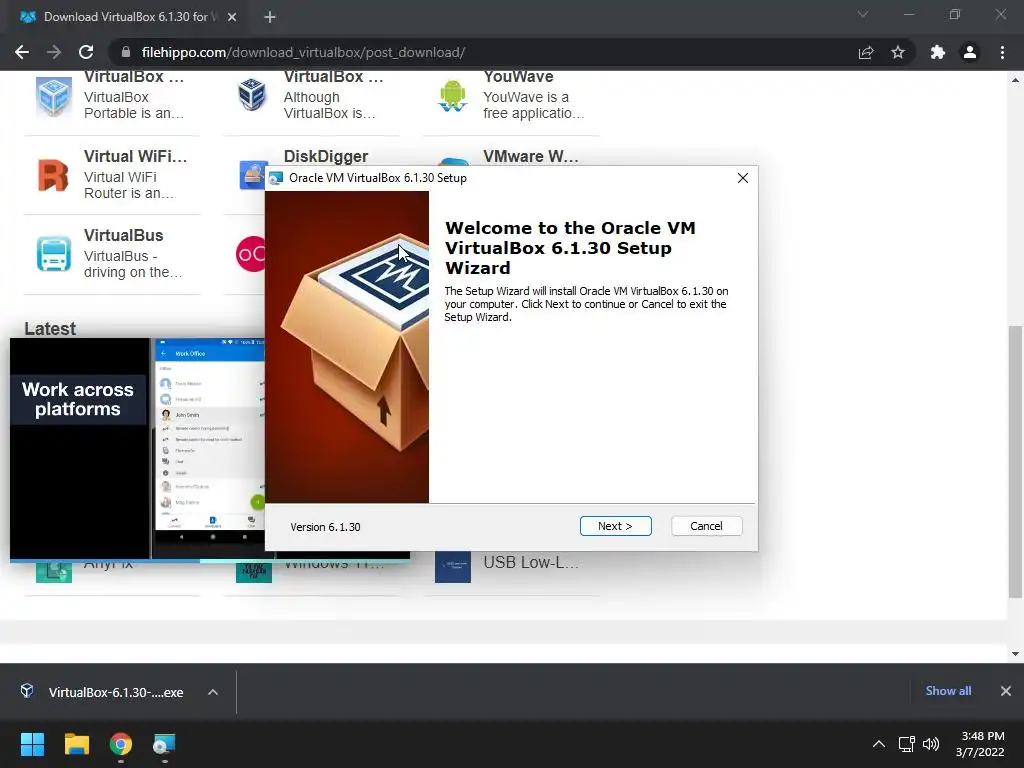Cancel the VirtualBox Setup wizard
The height and width of the screenshot is (768, 1024).
click(x=706, y=526)
